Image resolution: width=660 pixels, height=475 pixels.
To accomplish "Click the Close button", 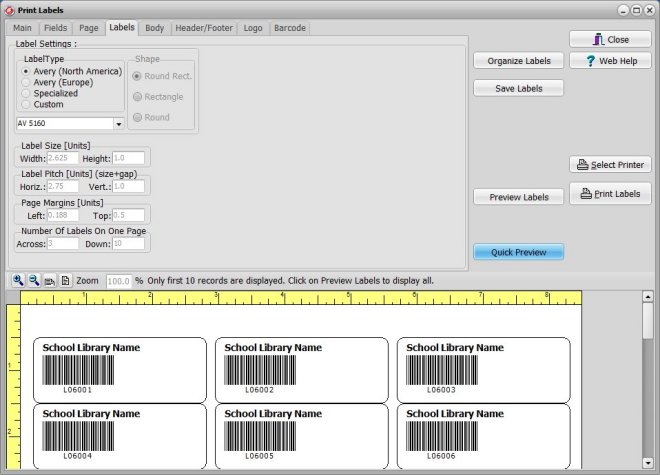I will [x=610, y=40].
